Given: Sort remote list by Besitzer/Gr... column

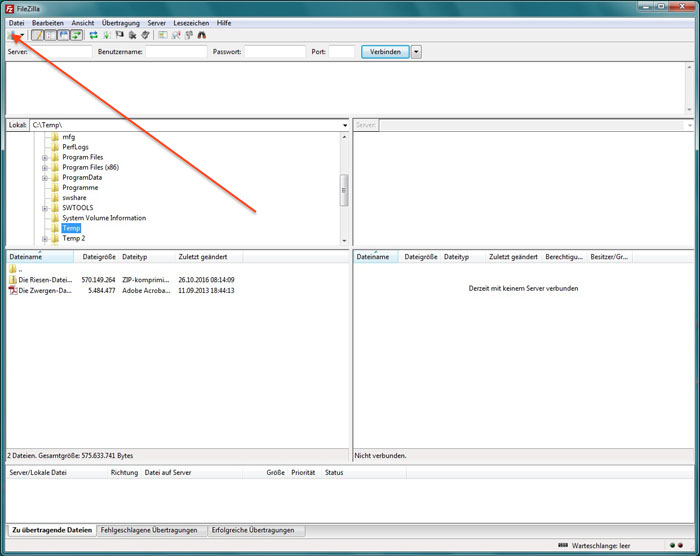Looking at the screenshot, I should pyautogui.click(x=609, y=257).
